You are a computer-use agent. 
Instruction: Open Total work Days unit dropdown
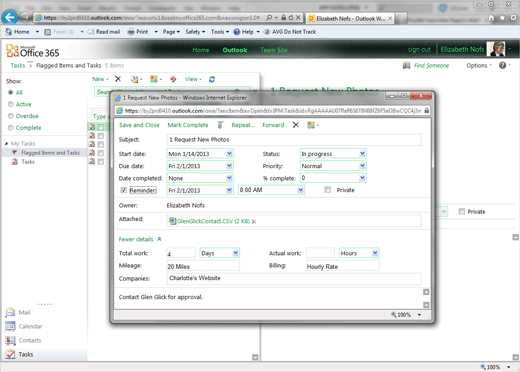pyautogui.click(x=235, y=253)
